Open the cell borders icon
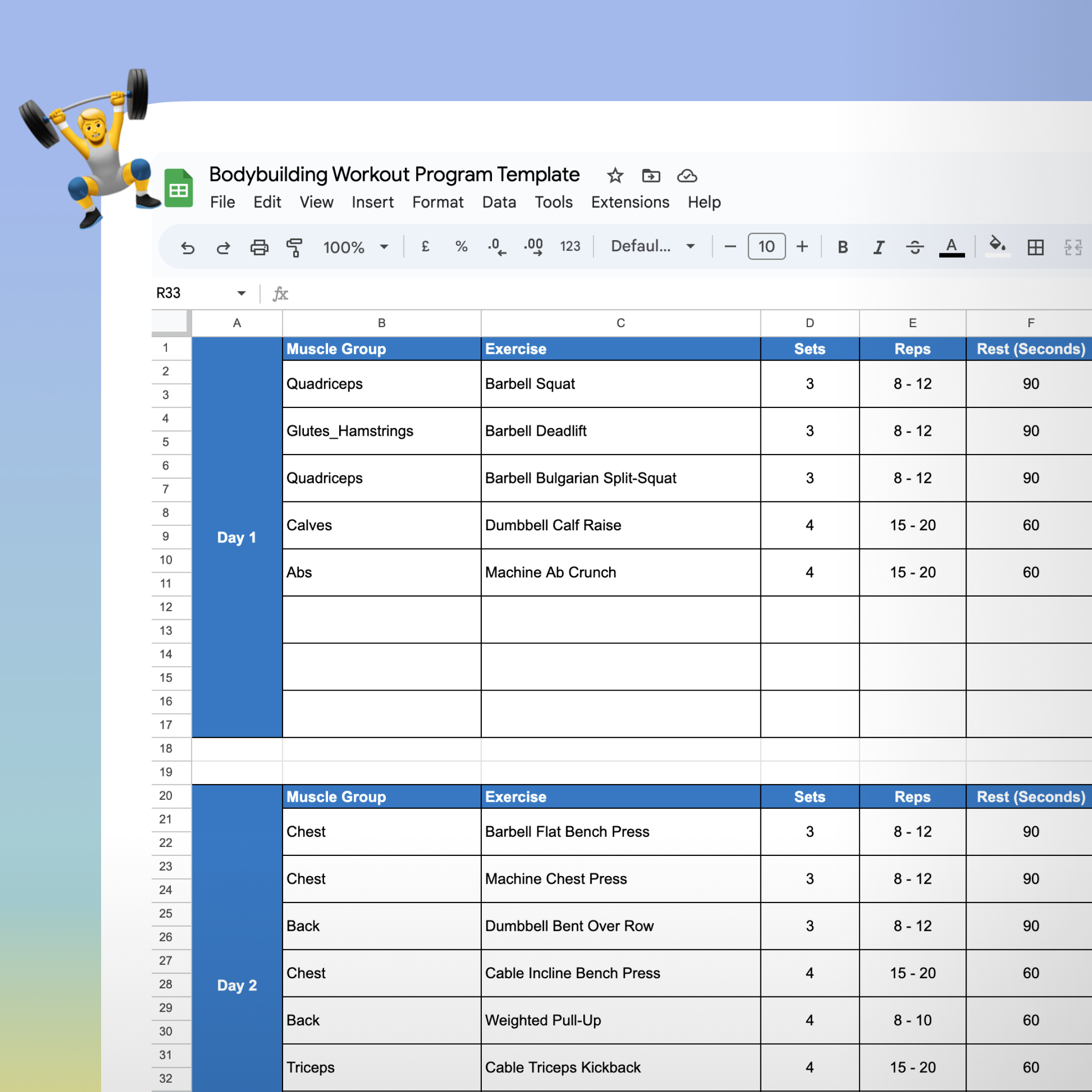Image resolution: width=1092 pixels, height=1092 pixels. click(x=1035, y=247)
